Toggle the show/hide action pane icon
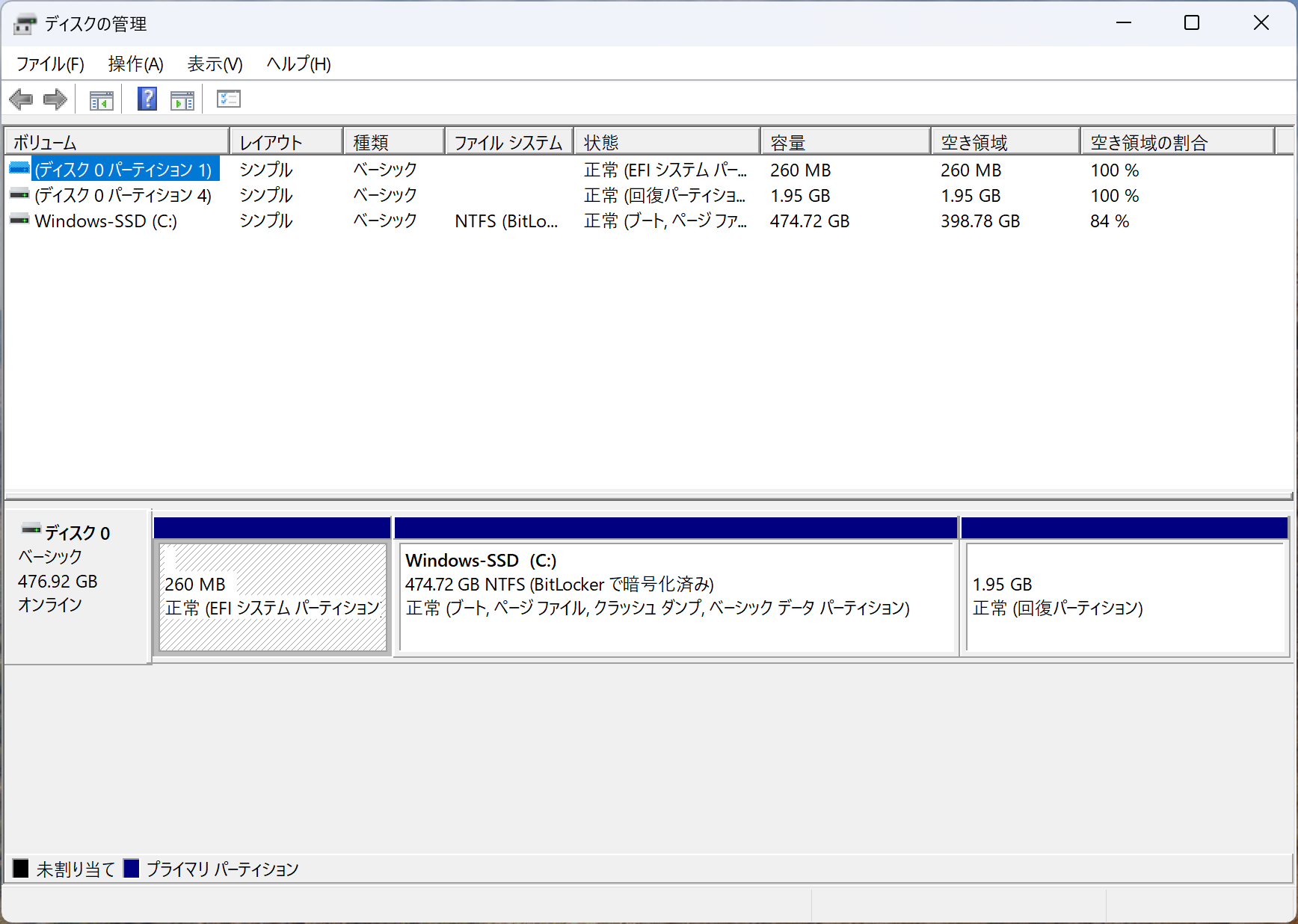Screen dimensions: 1298x924 pyautogui.click(x=182, y=99)
